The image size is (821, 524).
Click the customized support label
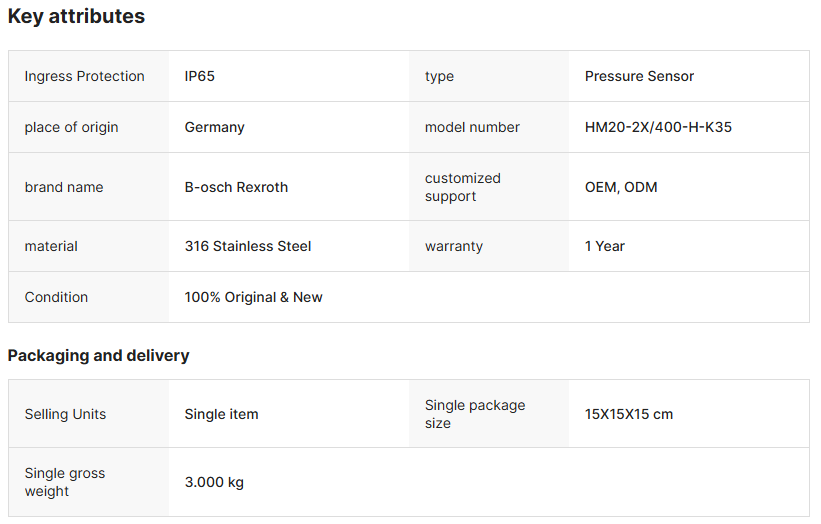click(x=462, y=187)
